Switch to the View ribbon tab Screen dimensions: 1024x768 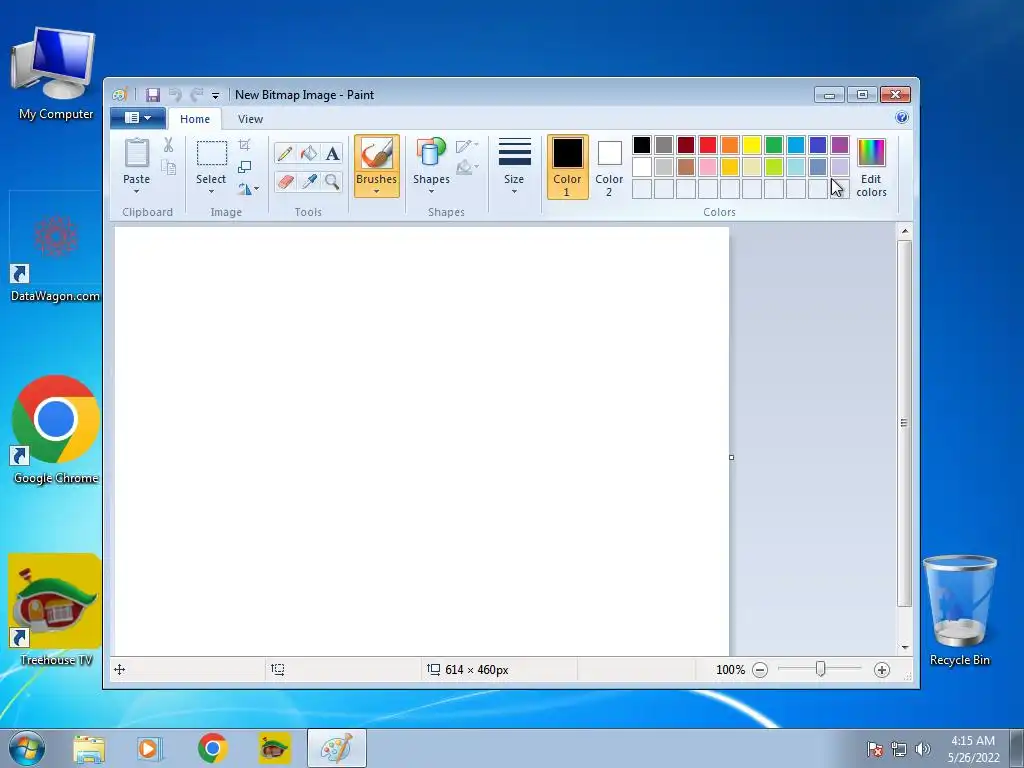250,119
